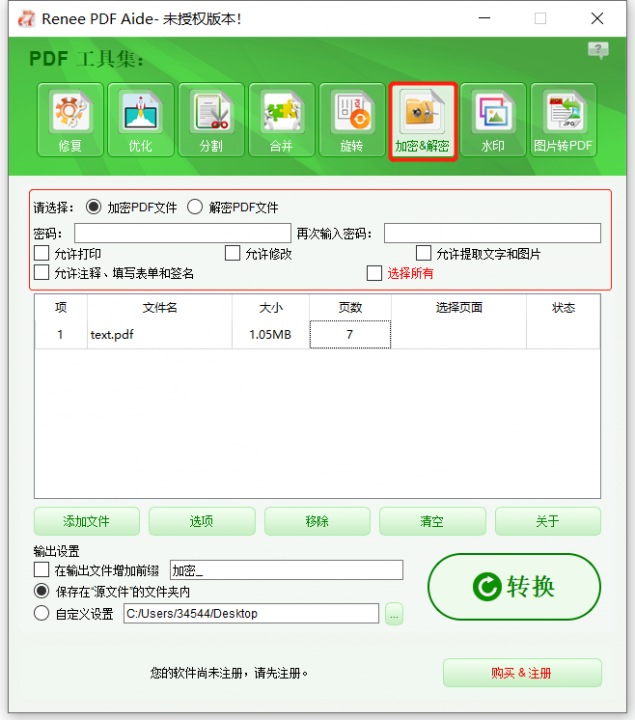Click the 购买 & 注册 button
Screen dimensions: 635x720
click(522, 673)
